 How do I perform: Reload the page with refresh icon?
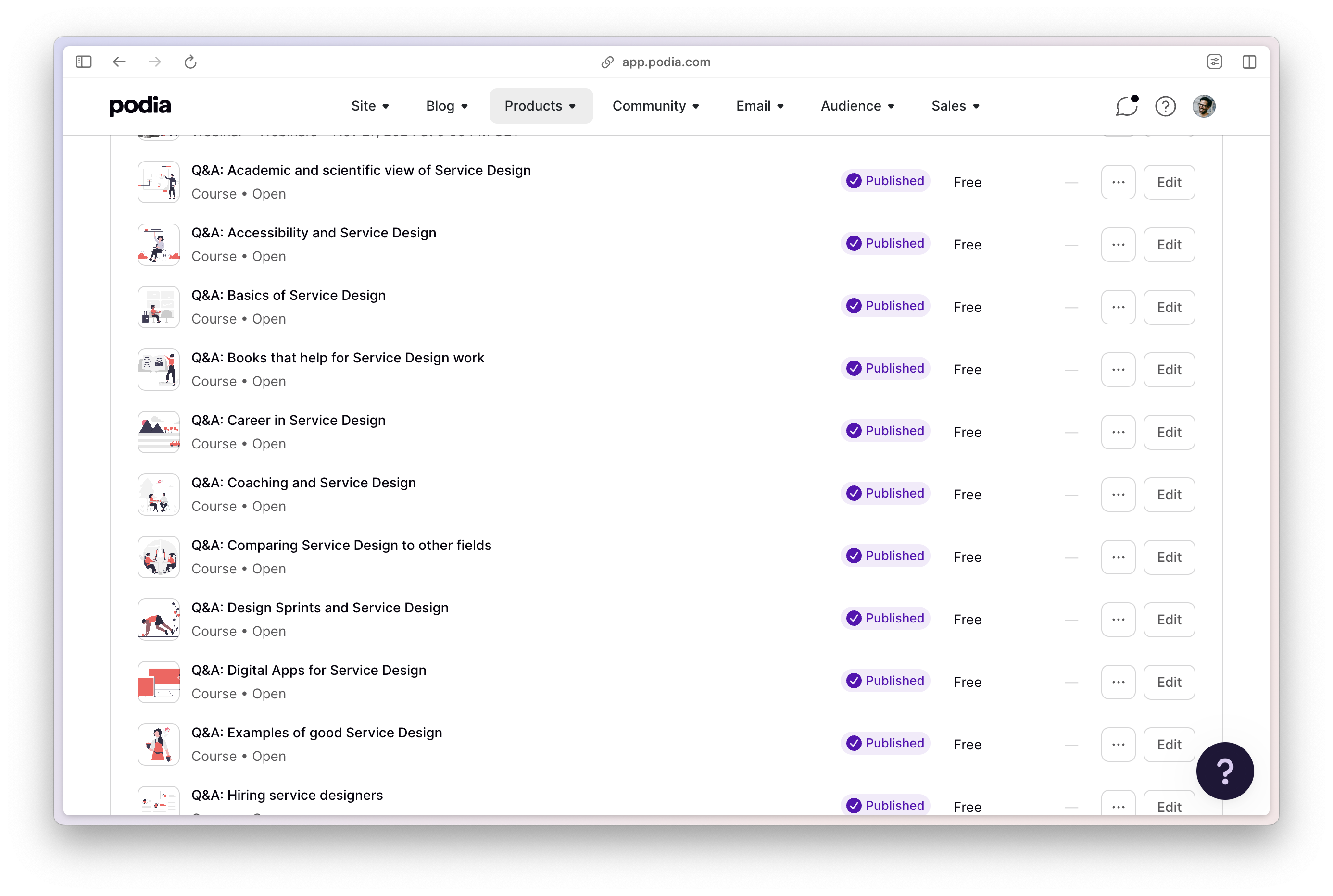click(x=190, y=62)
